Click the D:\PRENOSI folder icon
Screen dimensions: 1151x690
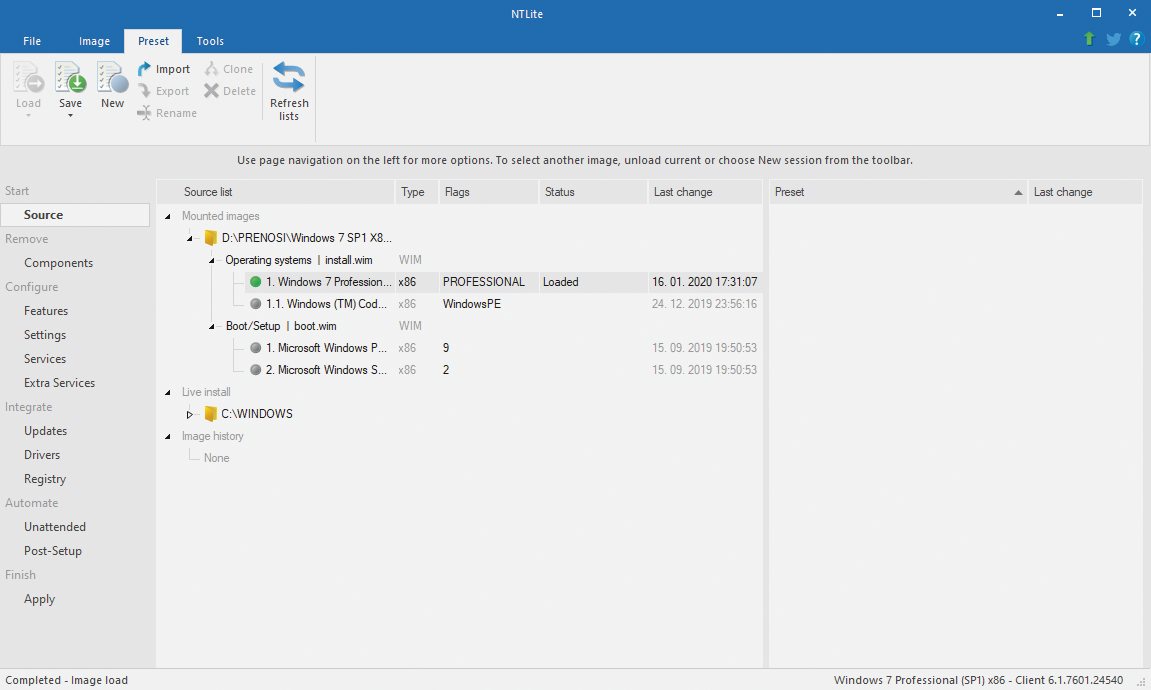(x=211, y=238)
